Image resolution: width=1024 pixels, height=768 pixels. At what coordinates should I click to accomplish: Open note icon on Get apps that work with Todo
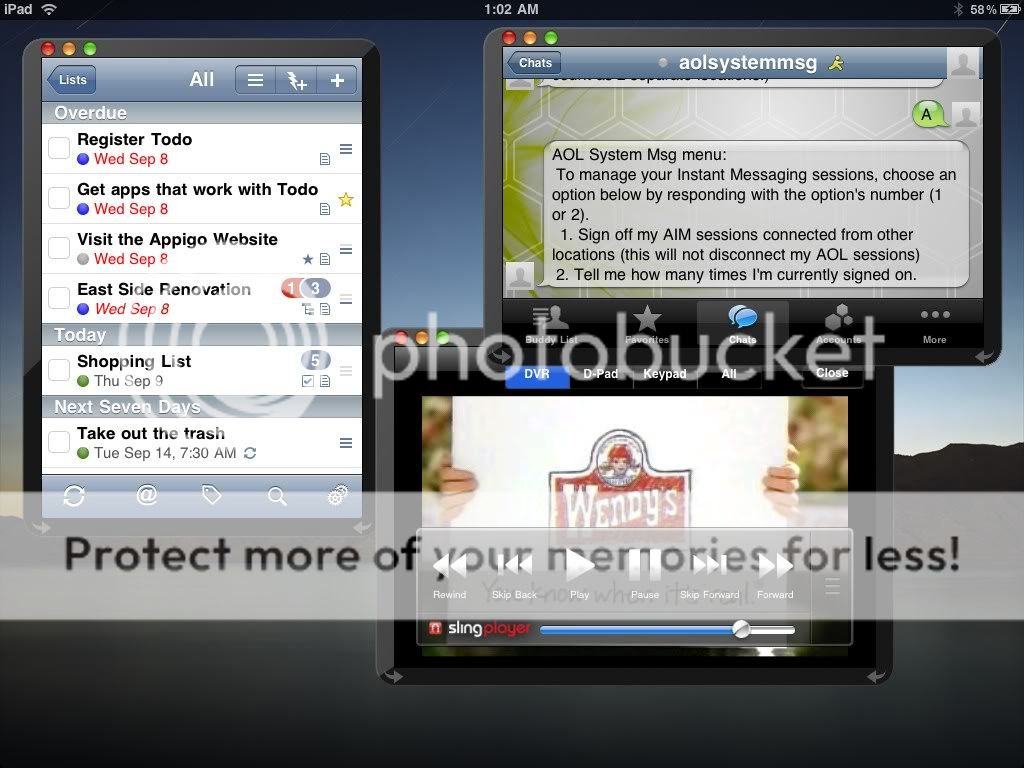[325, 209]
